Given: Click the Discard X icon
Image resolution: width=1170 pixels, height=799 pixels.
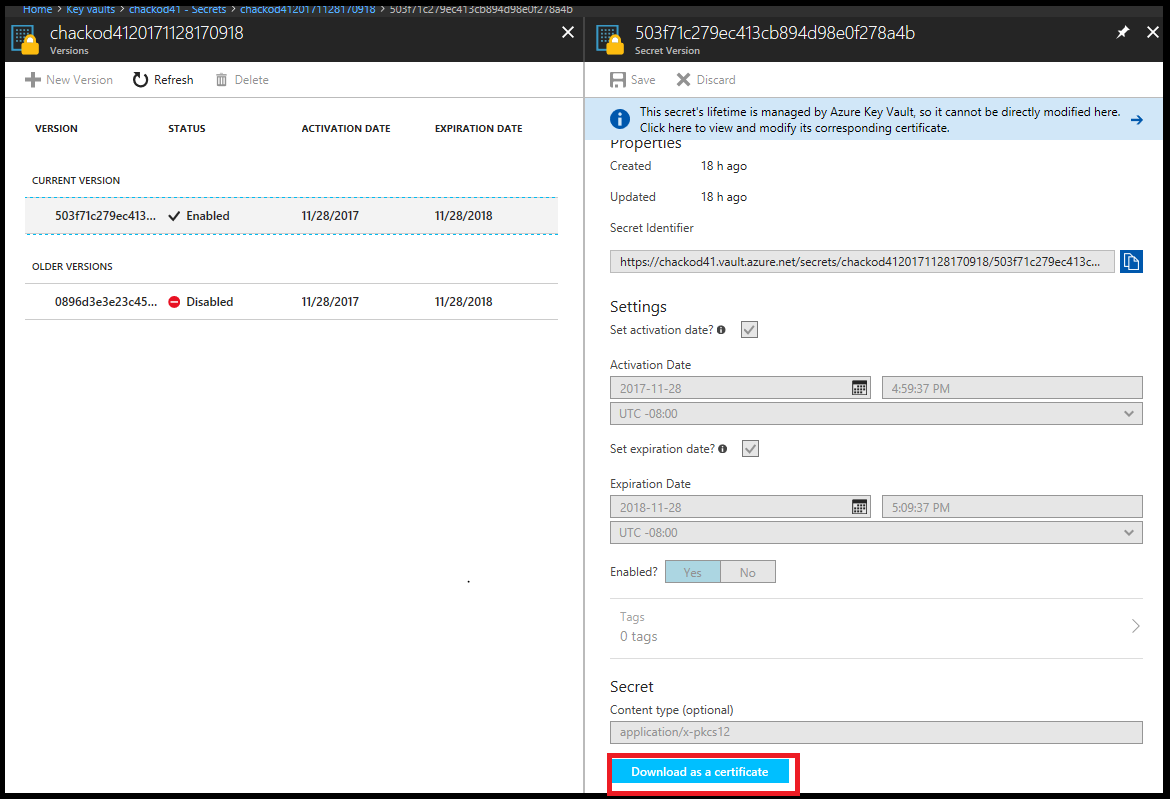Looking at the screenshot, I should point(683,80).
